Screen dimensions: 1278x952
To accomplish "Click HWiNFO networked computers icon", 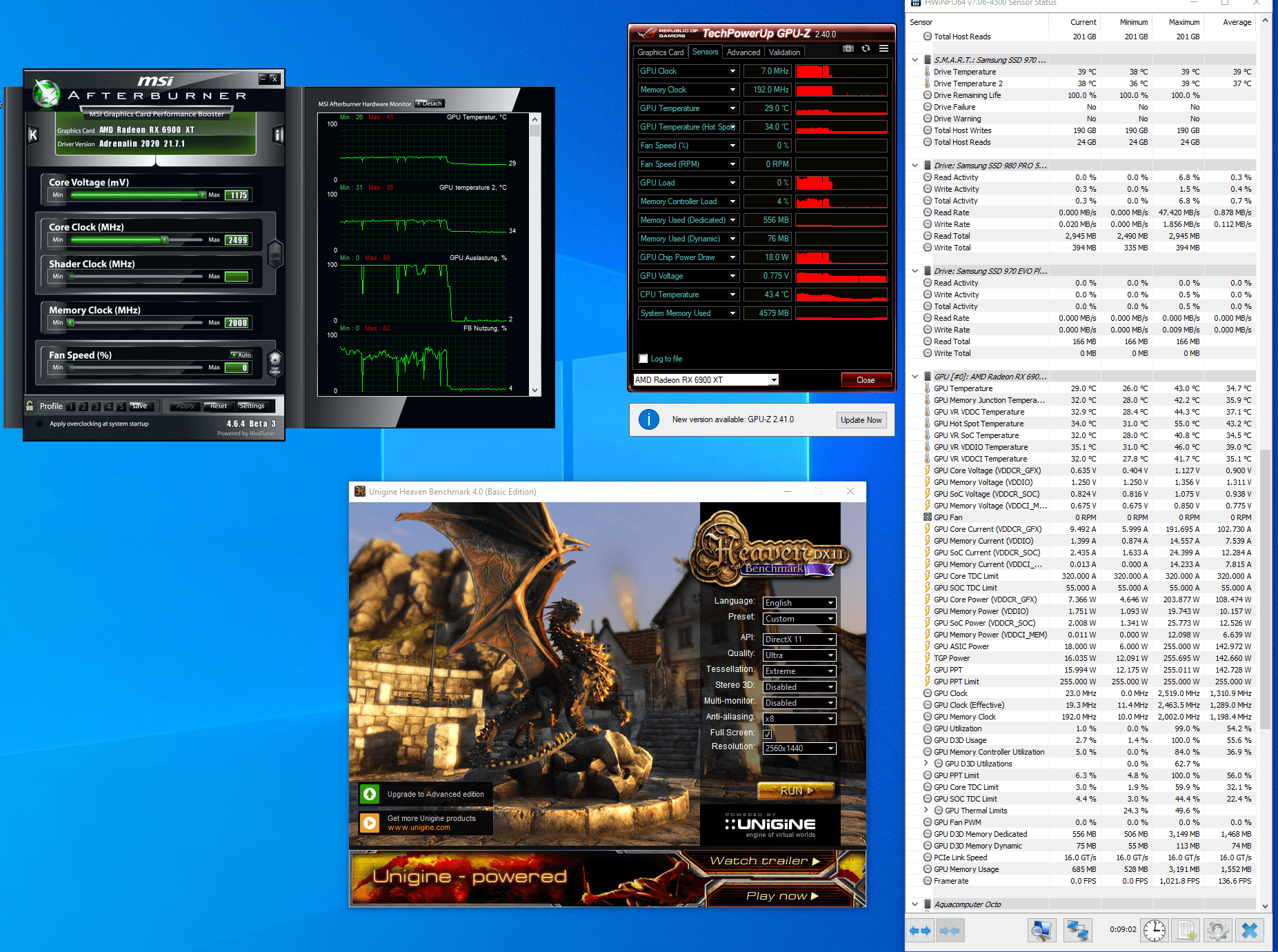I will pos(1077,931).
